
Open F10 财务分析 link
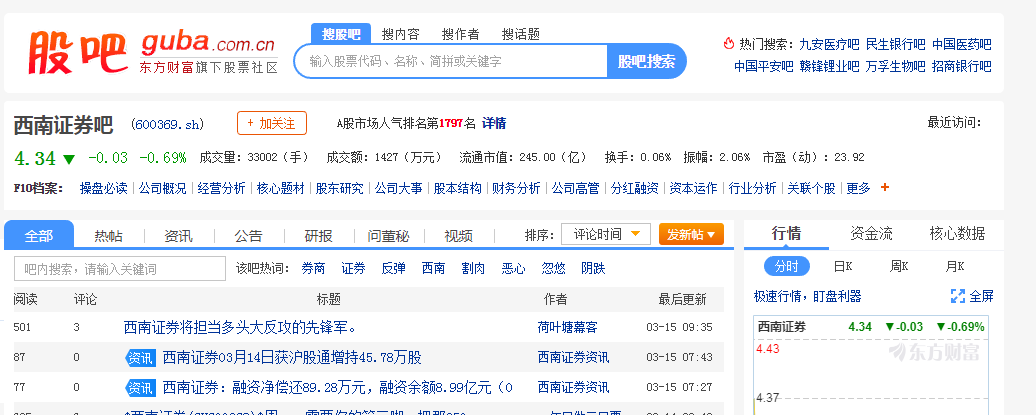[517, 188]
